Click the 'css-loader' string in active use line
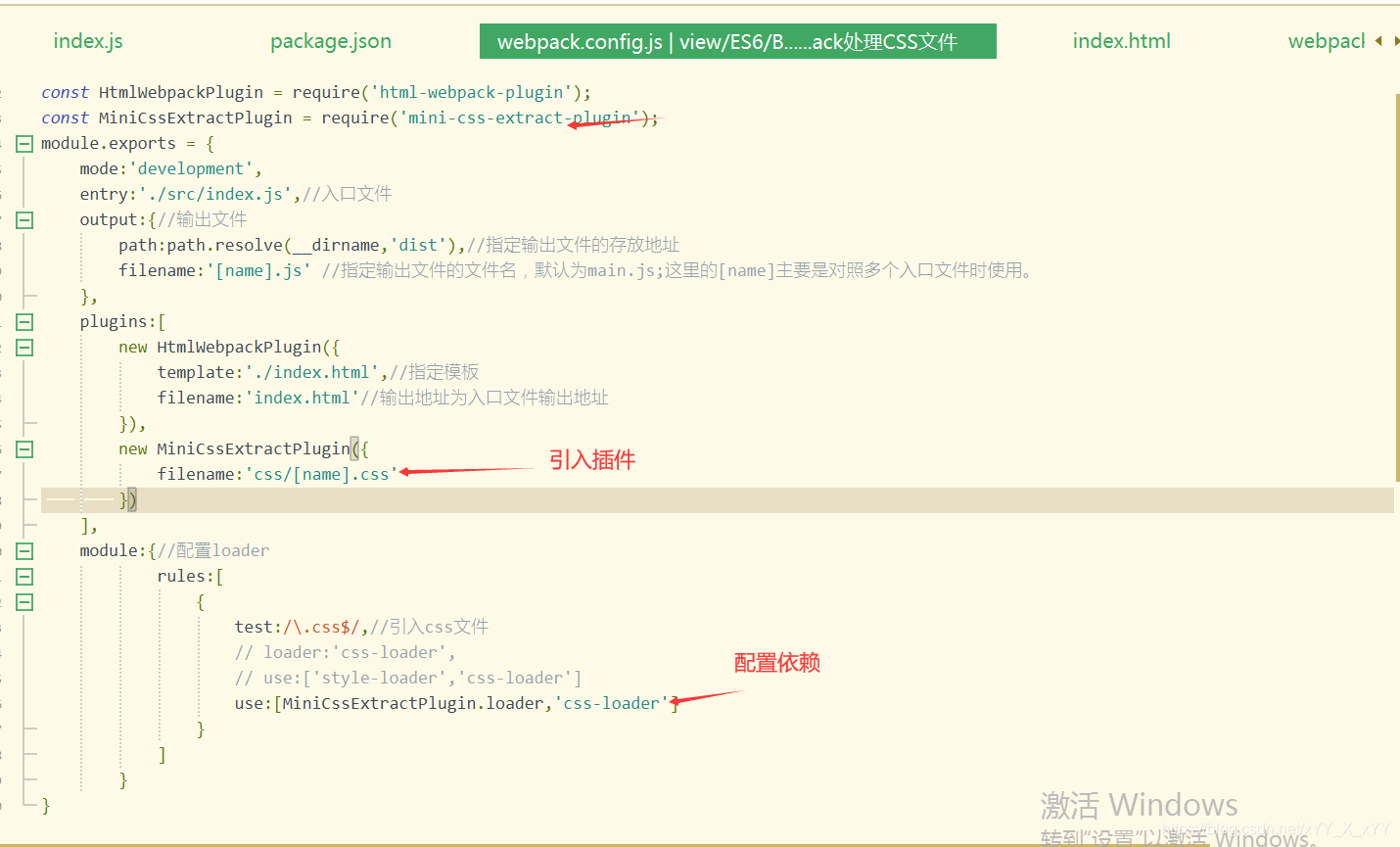1400x847 pixels. 611,703
